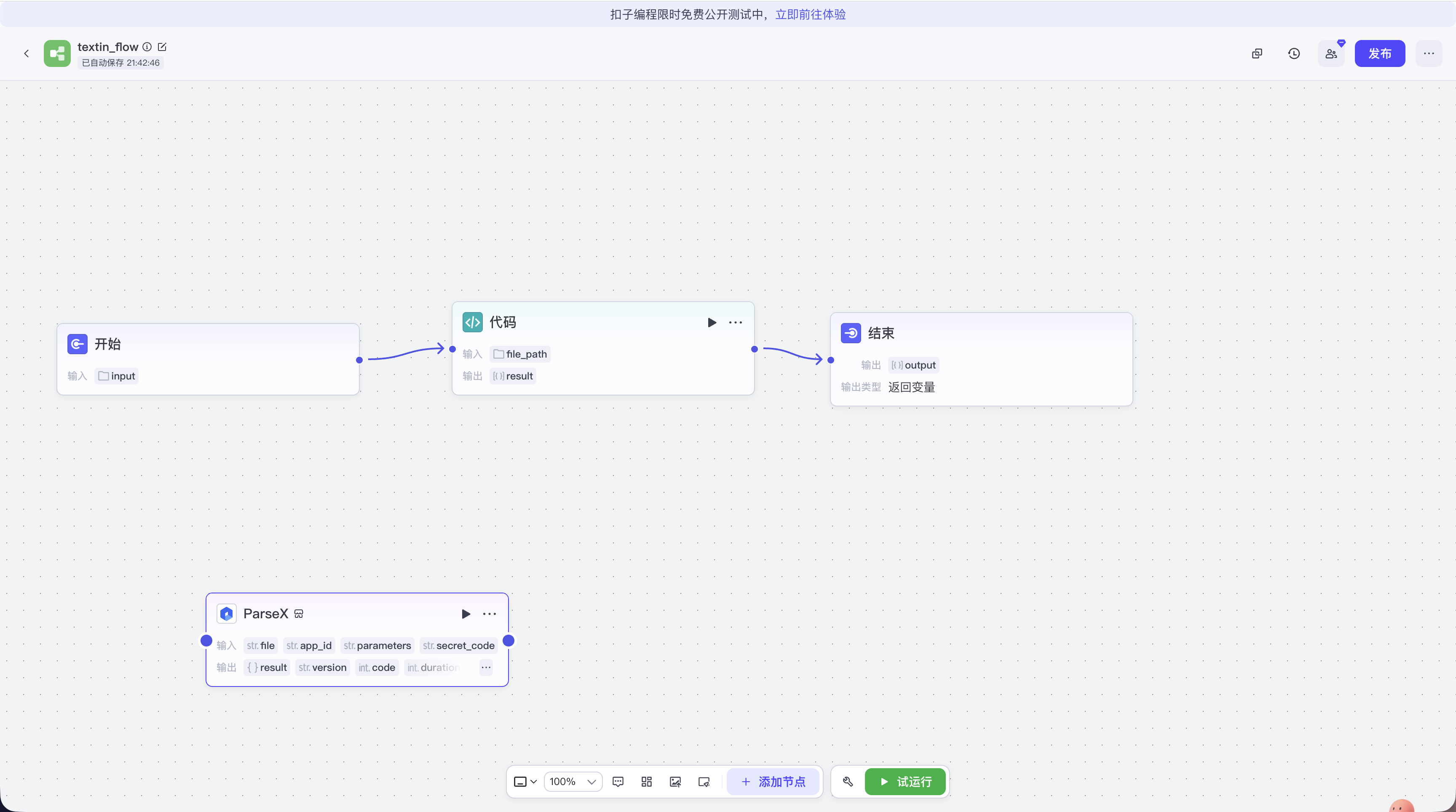The height and width of the screenshot is (812, 1456).
Task: Click the duplicate workflow icon in header
Action: click(x=1256, y=53)
